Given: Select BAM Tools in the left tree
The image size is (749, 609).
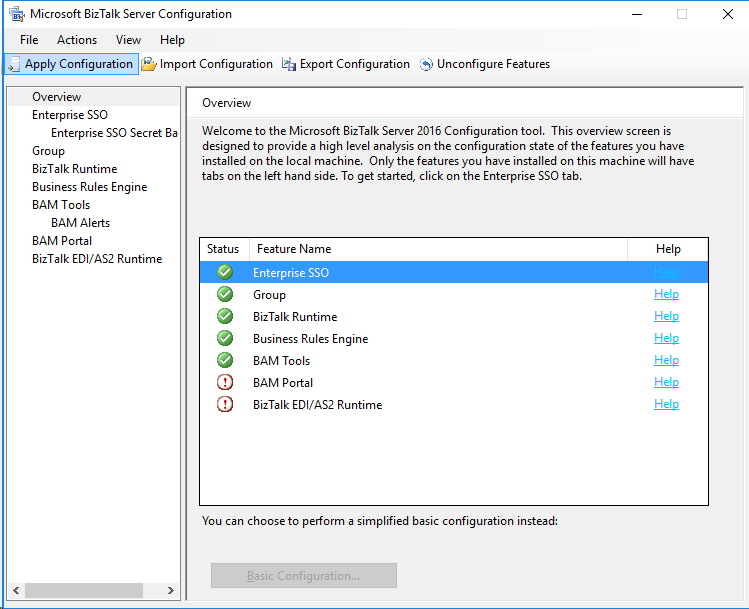Looking at the screenshot, I should pos(61,205).
